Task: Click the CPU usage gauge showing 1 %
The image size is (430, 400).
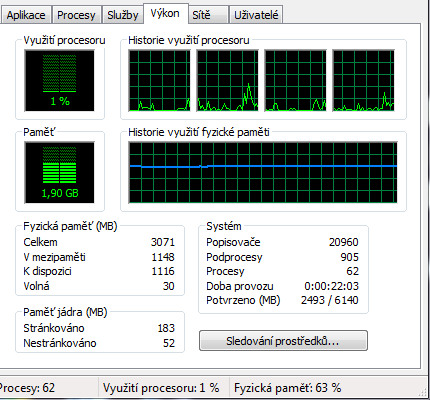Action: pyautogui.click(x=60, y=80)
